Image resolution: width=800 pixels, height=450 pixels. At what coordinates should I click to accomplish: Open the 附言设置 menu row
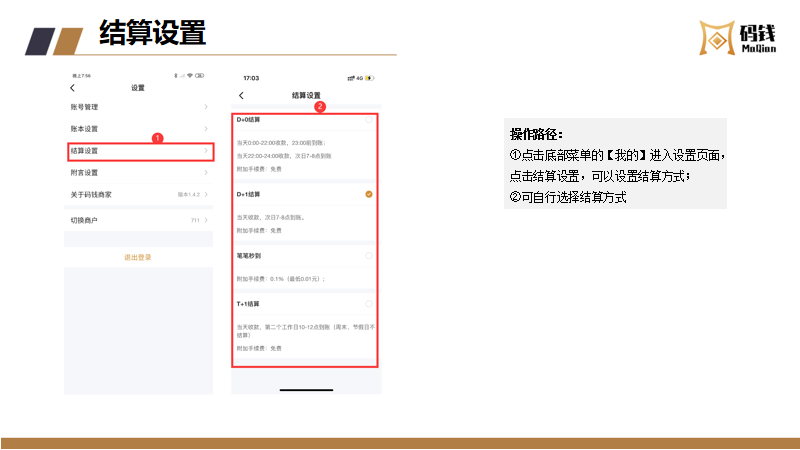(x=138, y=172)
